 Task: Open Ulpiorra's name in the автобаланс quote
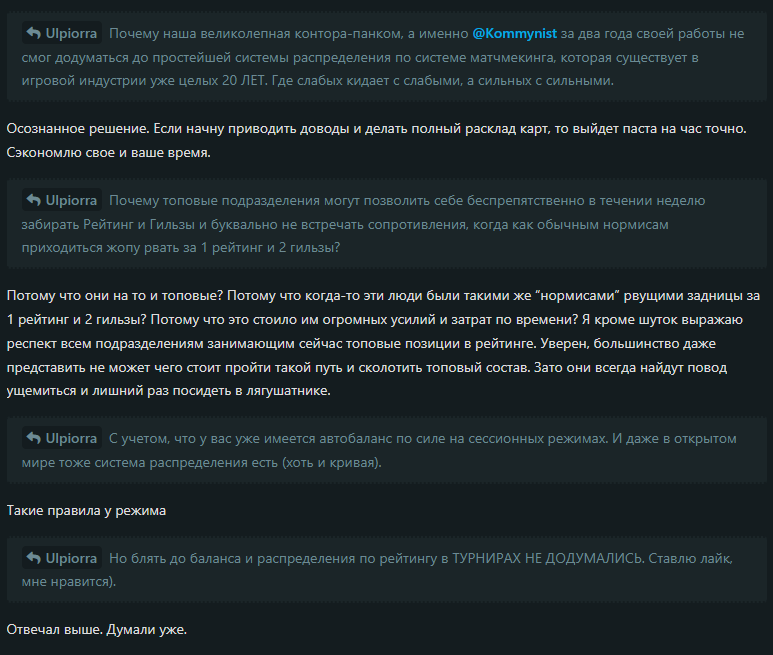pyautogui.click(x=71, y=438)
